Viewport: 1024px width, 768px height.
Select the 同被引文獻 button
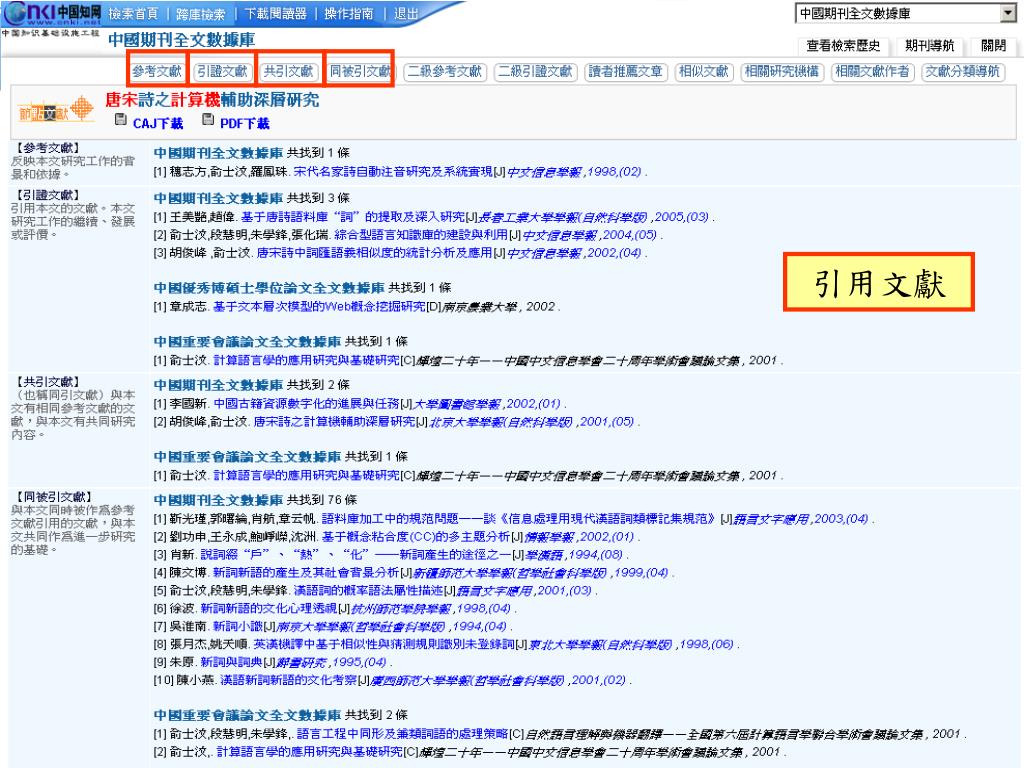pos(360,71)
